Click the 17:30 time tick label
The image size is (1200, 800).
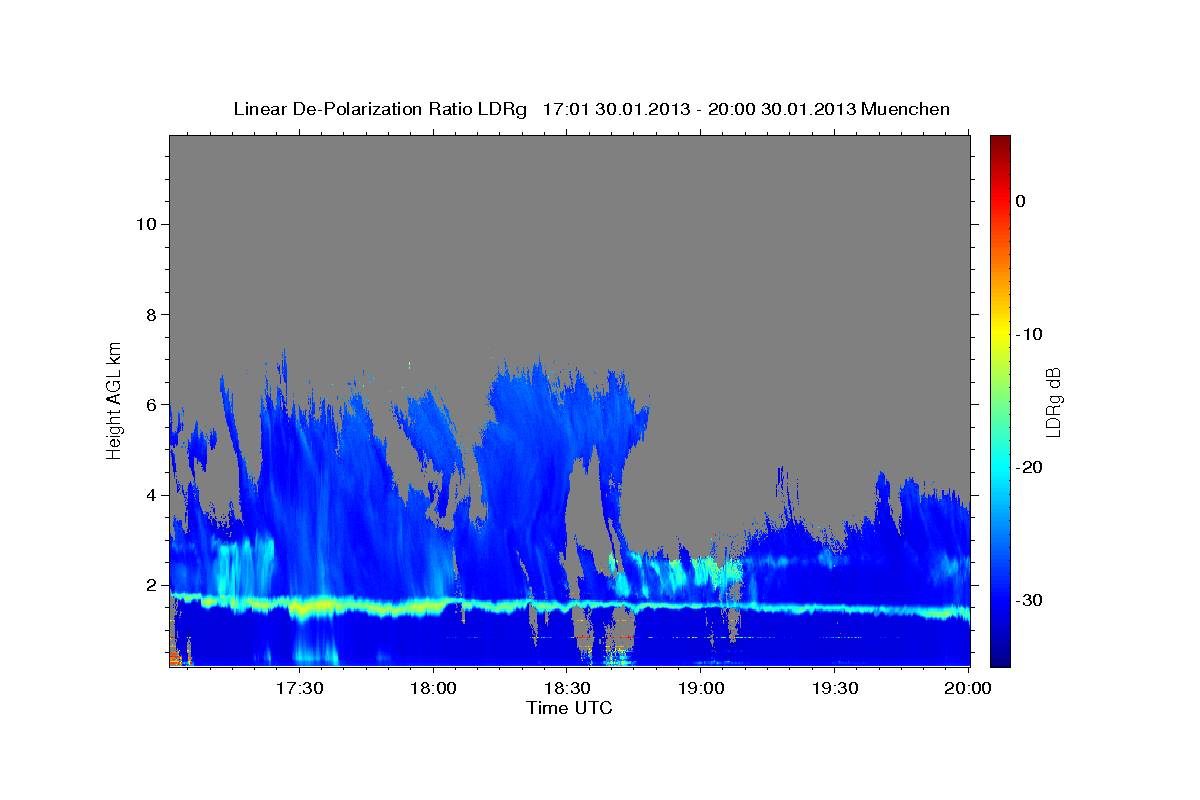coord(299,688)
